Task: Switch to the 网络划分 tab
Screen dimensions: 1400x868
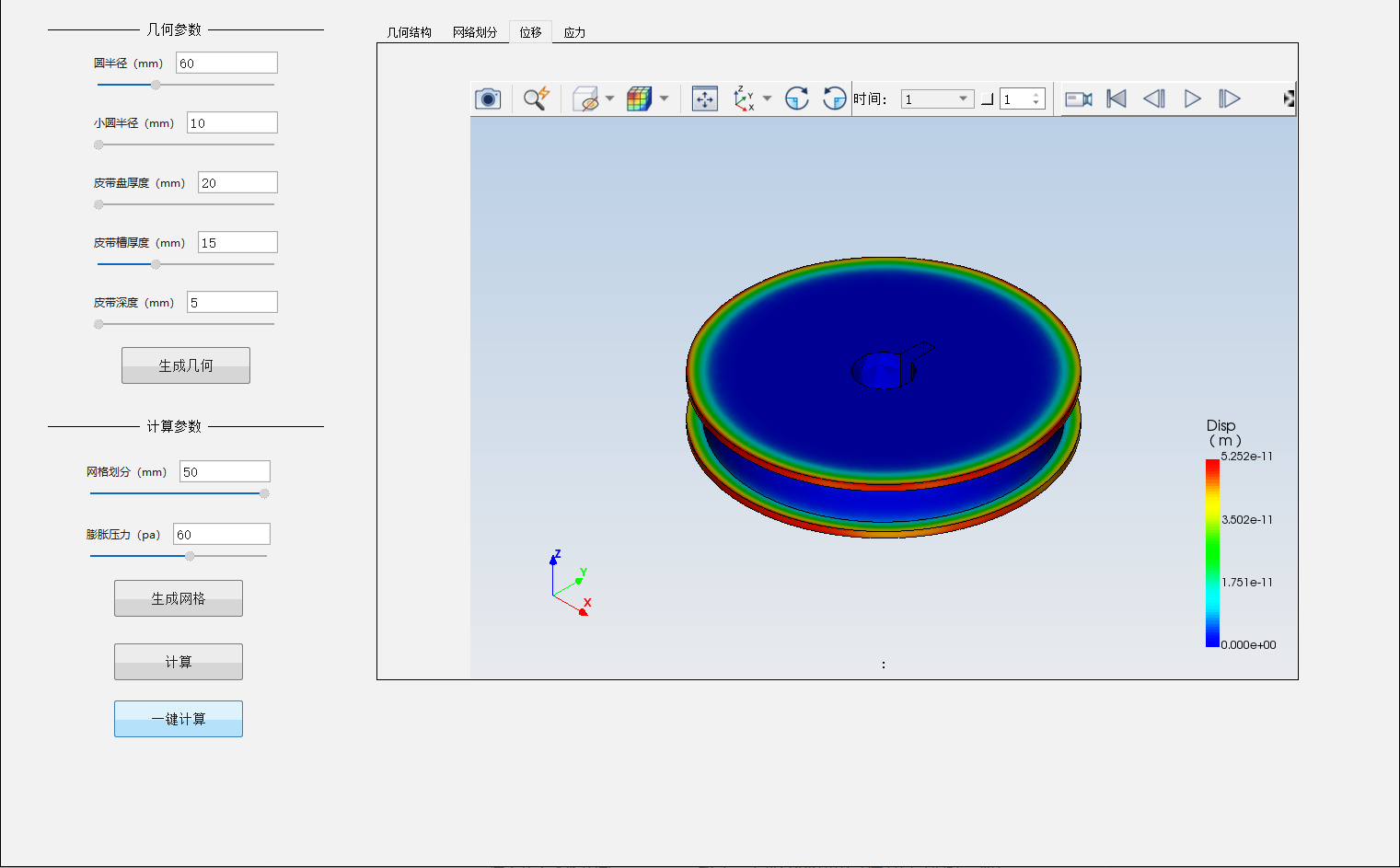Action: click(475, 32)
